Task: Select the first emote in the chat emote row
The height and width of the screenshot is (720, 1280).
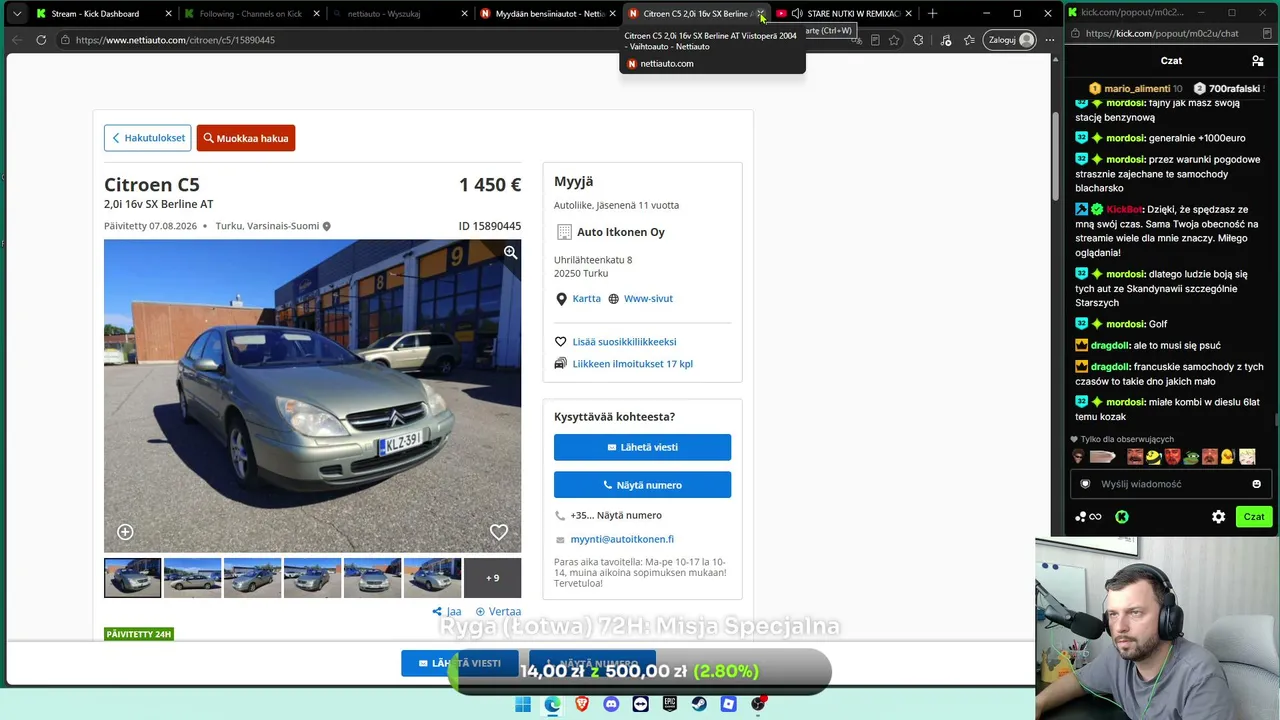Action: tap(1078, 457)
